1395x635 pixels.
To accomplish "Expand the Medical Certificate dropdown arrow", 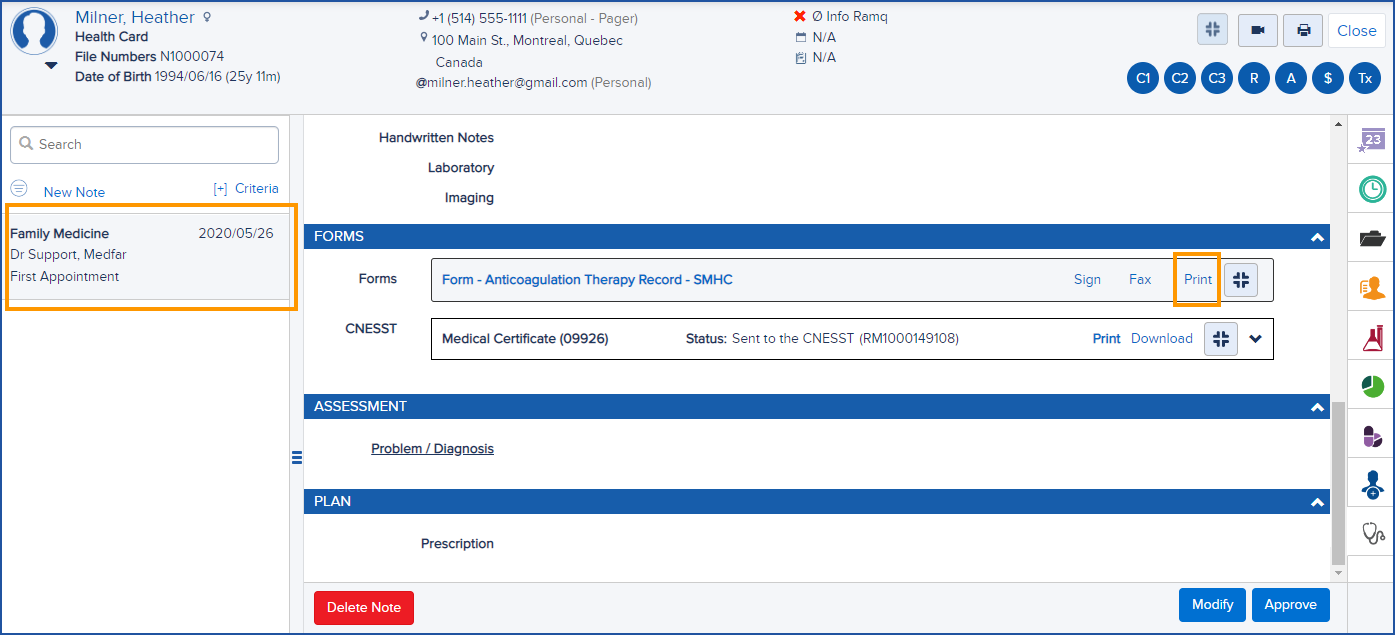I will [1256, 339].
